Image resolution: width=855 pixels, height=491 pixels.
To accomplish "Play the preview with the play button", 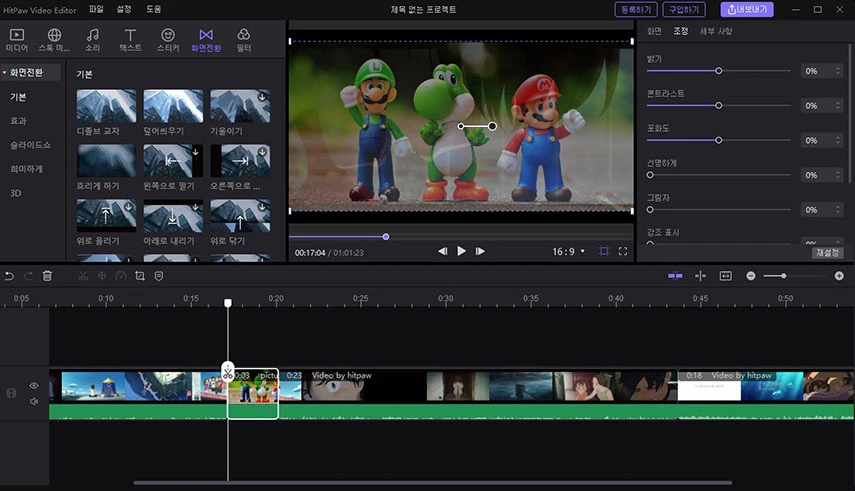I will pyautogui.click(x=461, y=251).
